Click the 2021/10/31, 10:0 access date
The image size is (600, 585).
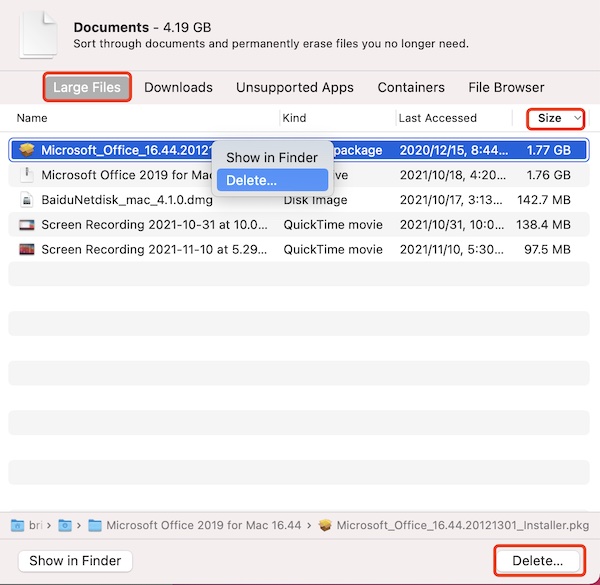pos(452,225)
